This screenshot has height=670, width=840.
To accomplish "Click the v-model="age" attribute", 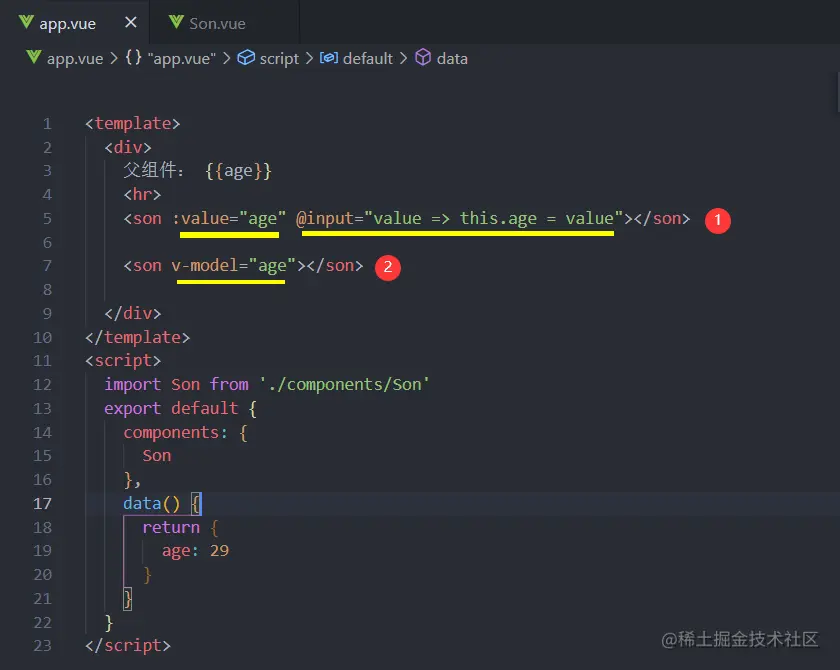I will click(x=234, y=266).
